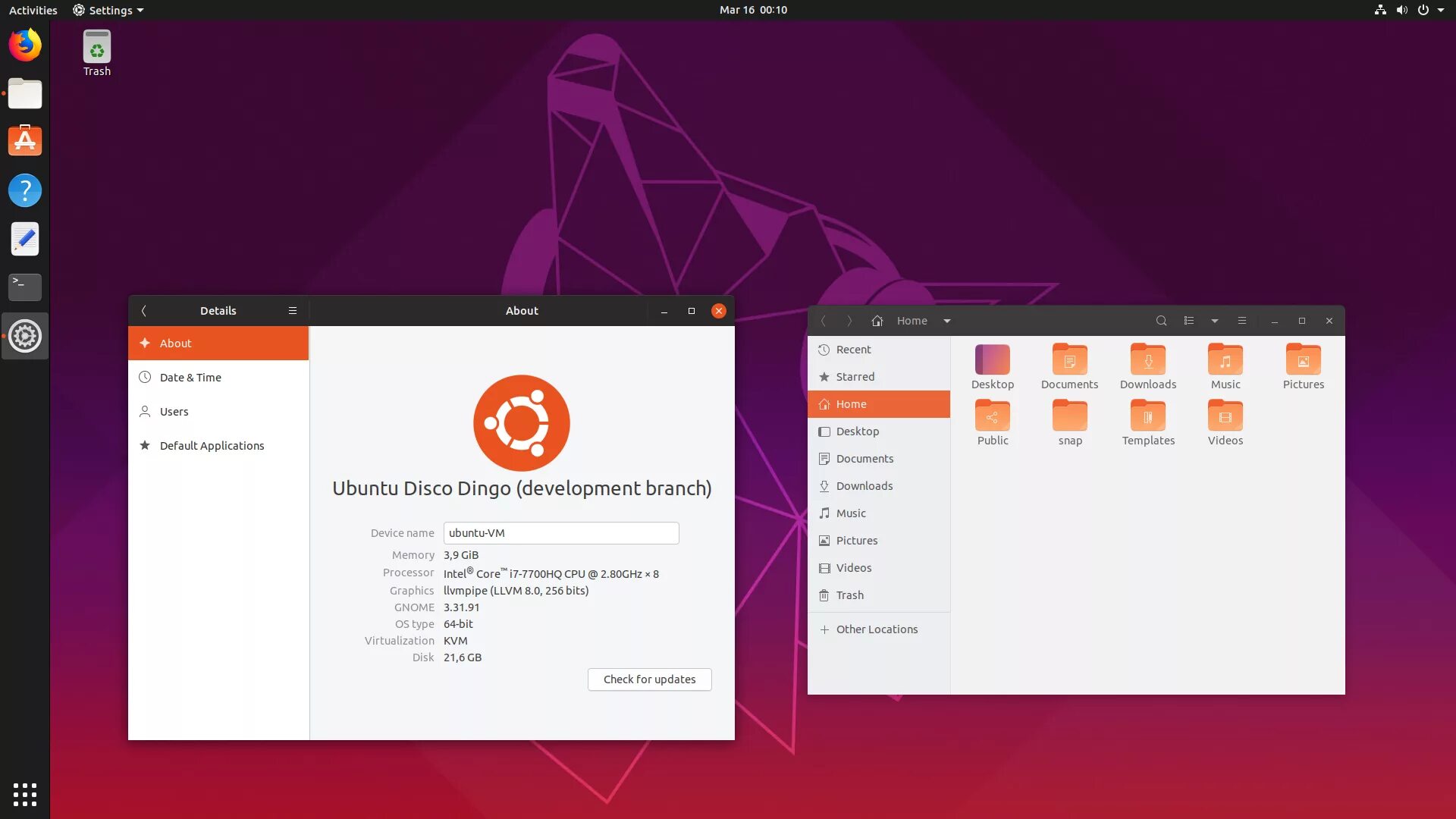Open Show Applications grid
Viewport: 1456px width, 819px height.
coord(25,794)
